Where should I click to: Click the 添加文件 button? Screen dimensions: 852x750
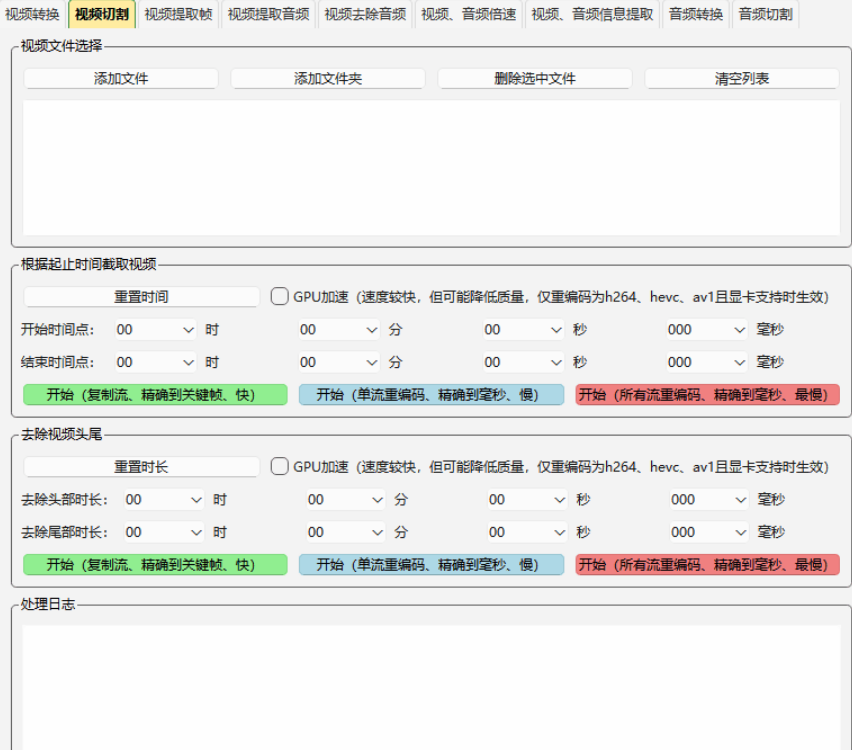coord(121,79)
